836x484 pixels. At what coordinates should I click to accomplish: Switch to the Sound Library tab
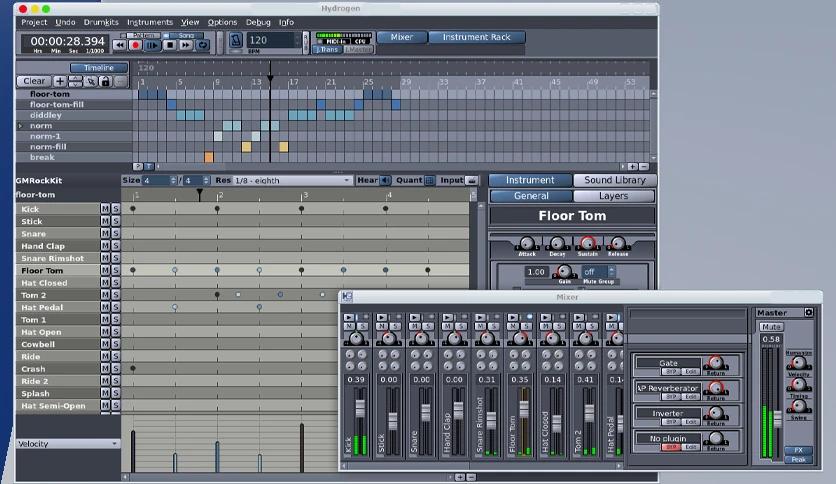point(614,181)
